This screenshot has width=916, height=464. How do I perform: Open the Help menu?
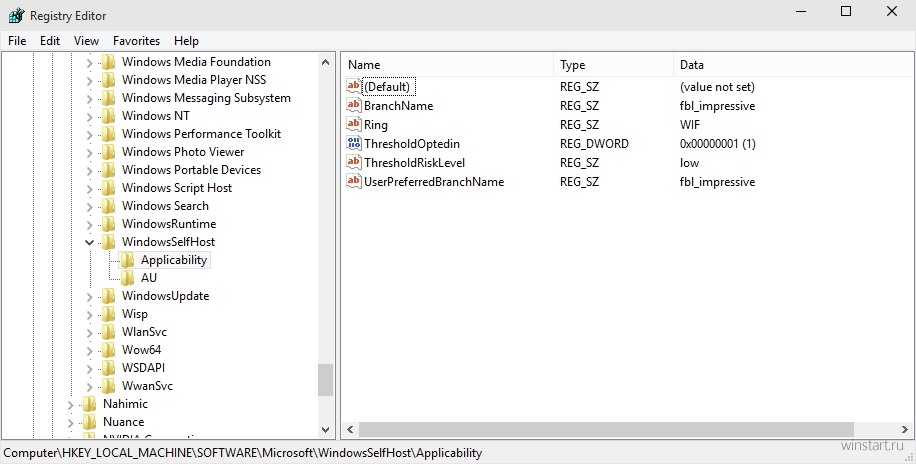[x=186, y=41]
